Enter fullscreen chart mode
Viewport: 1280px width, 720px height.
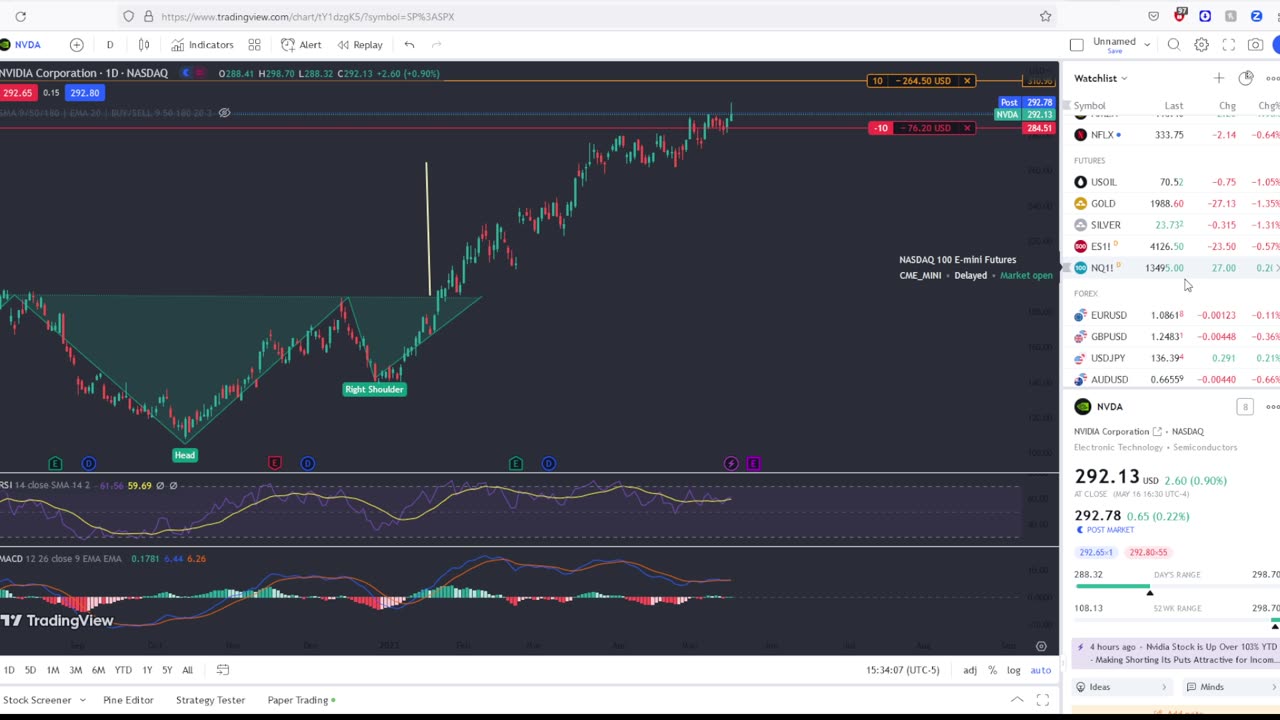point(1228,45)
